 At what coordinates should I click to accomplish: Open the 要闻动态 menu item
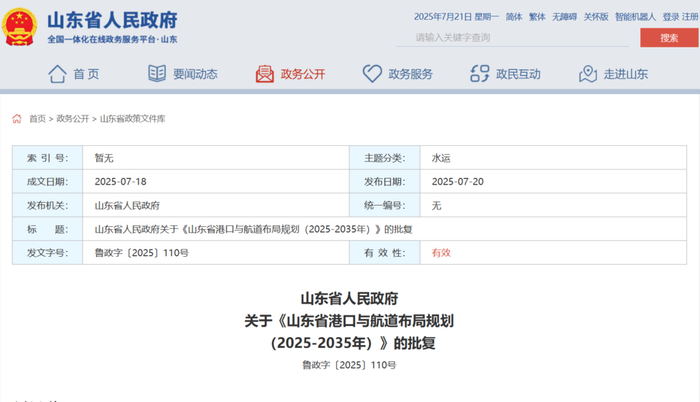tap(195, 74)
